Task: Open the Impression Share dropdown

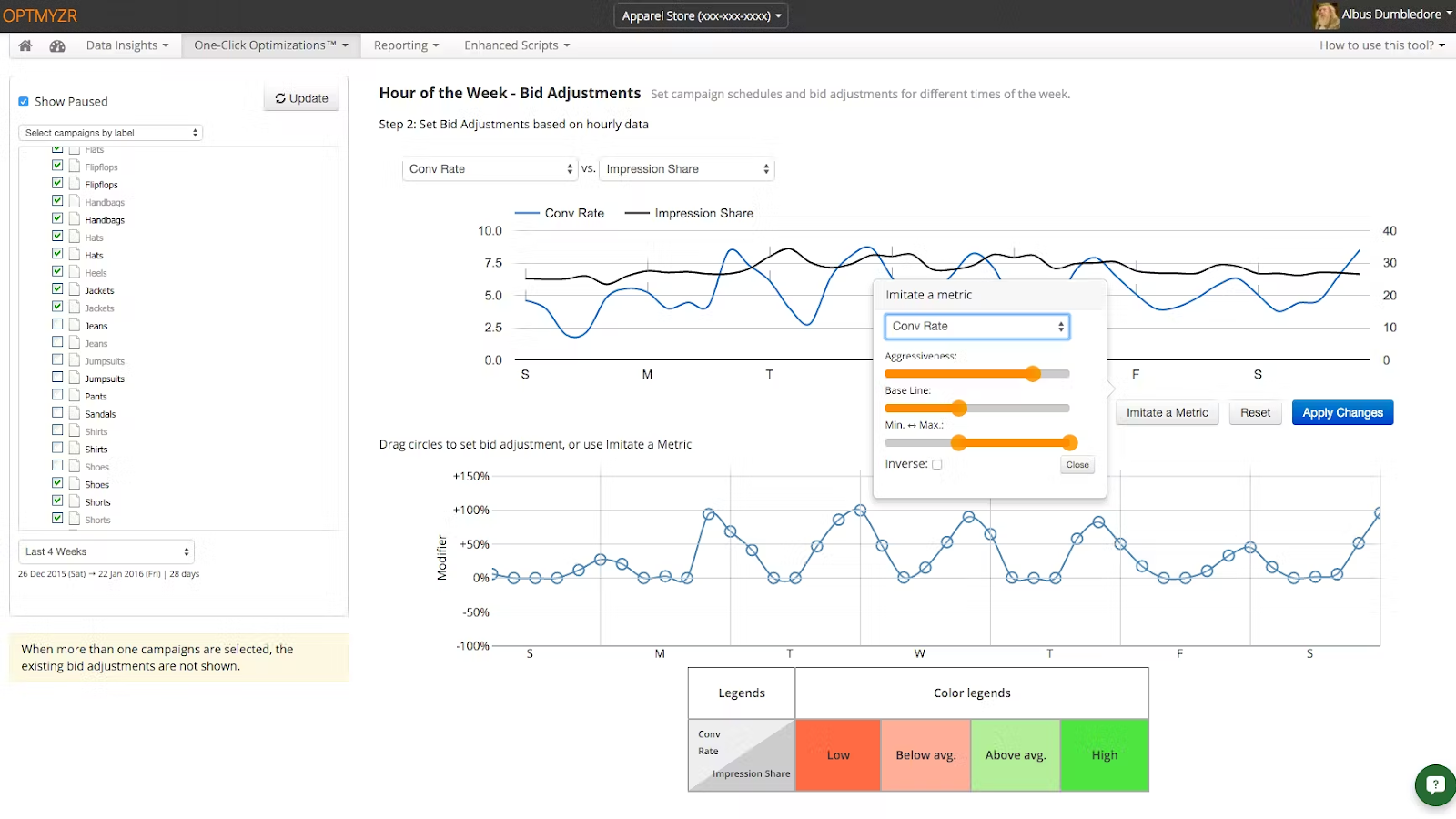Action: tap(687, 169)
